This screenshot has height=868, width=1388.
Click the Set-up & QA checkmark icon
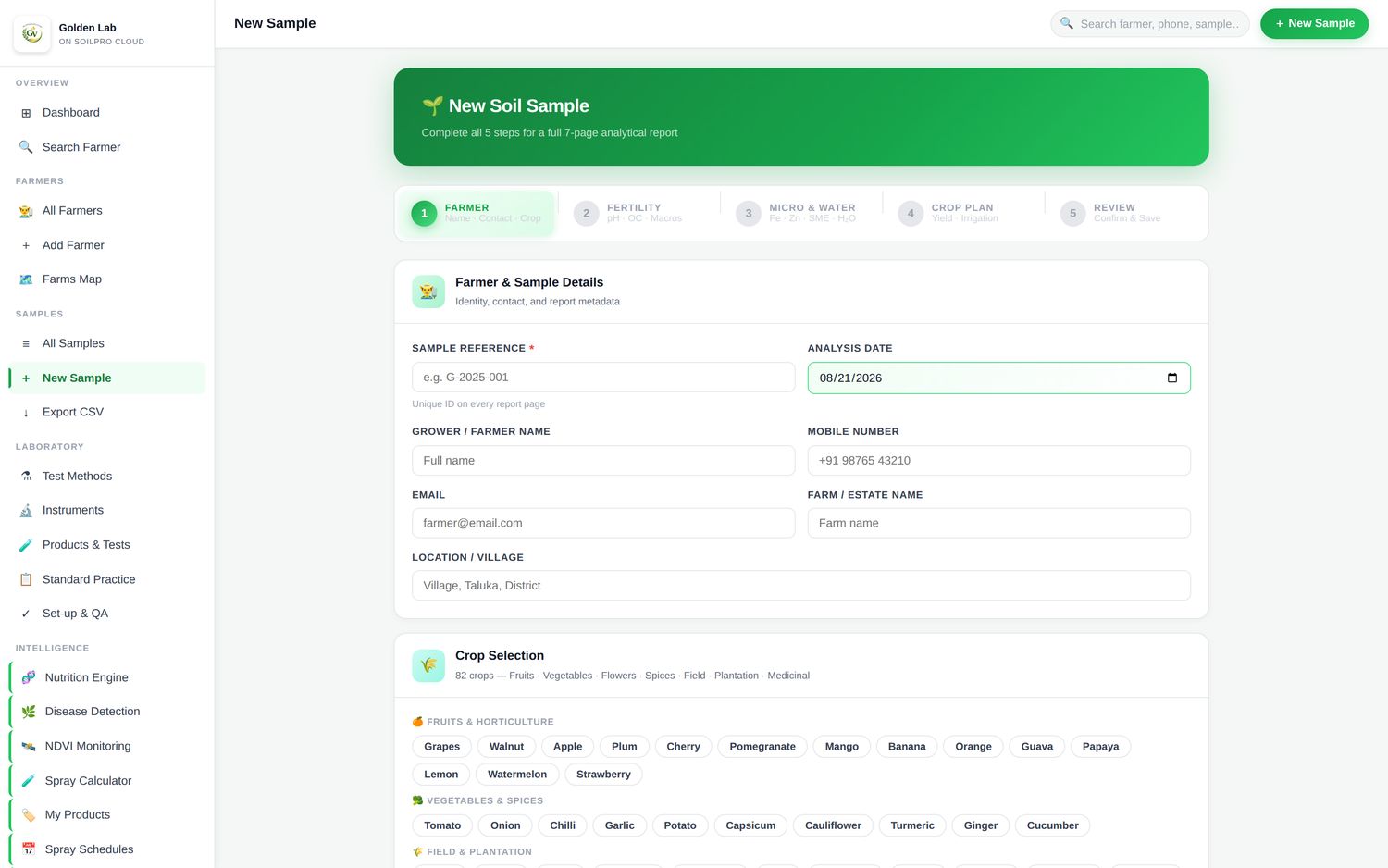pyautogui.click(x=26, y=614)
